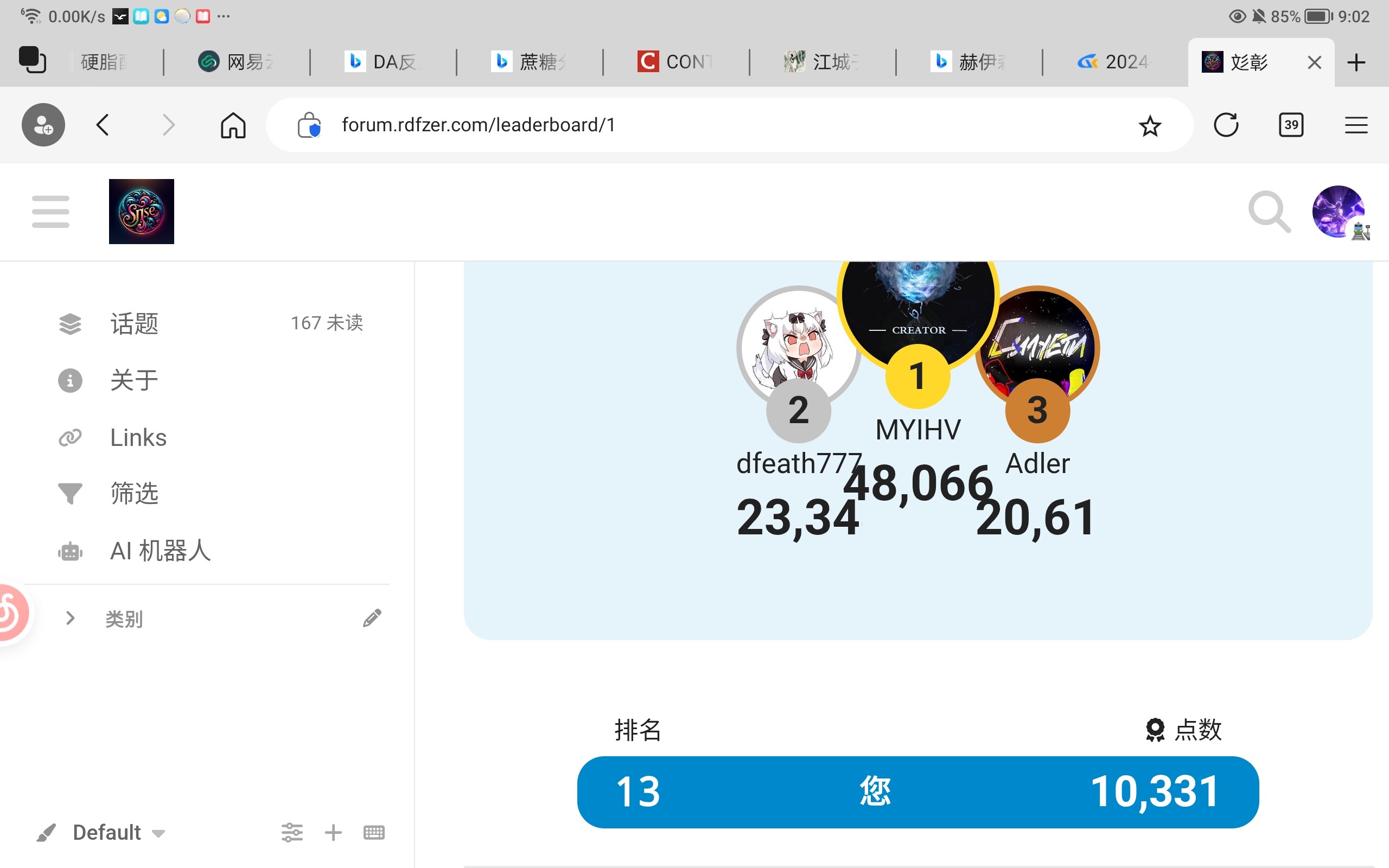Open the 39 tabs switcher
This screenshot has width=1389, height=868.
tap(1291, 125)
